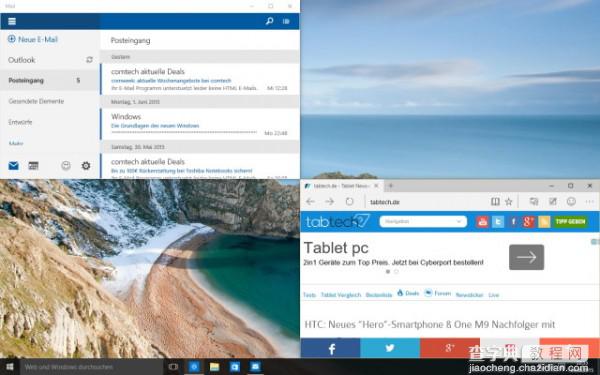Share article via blue Facebook bar
The height and width of the screenshot is (375, 600).
(331, 348)
